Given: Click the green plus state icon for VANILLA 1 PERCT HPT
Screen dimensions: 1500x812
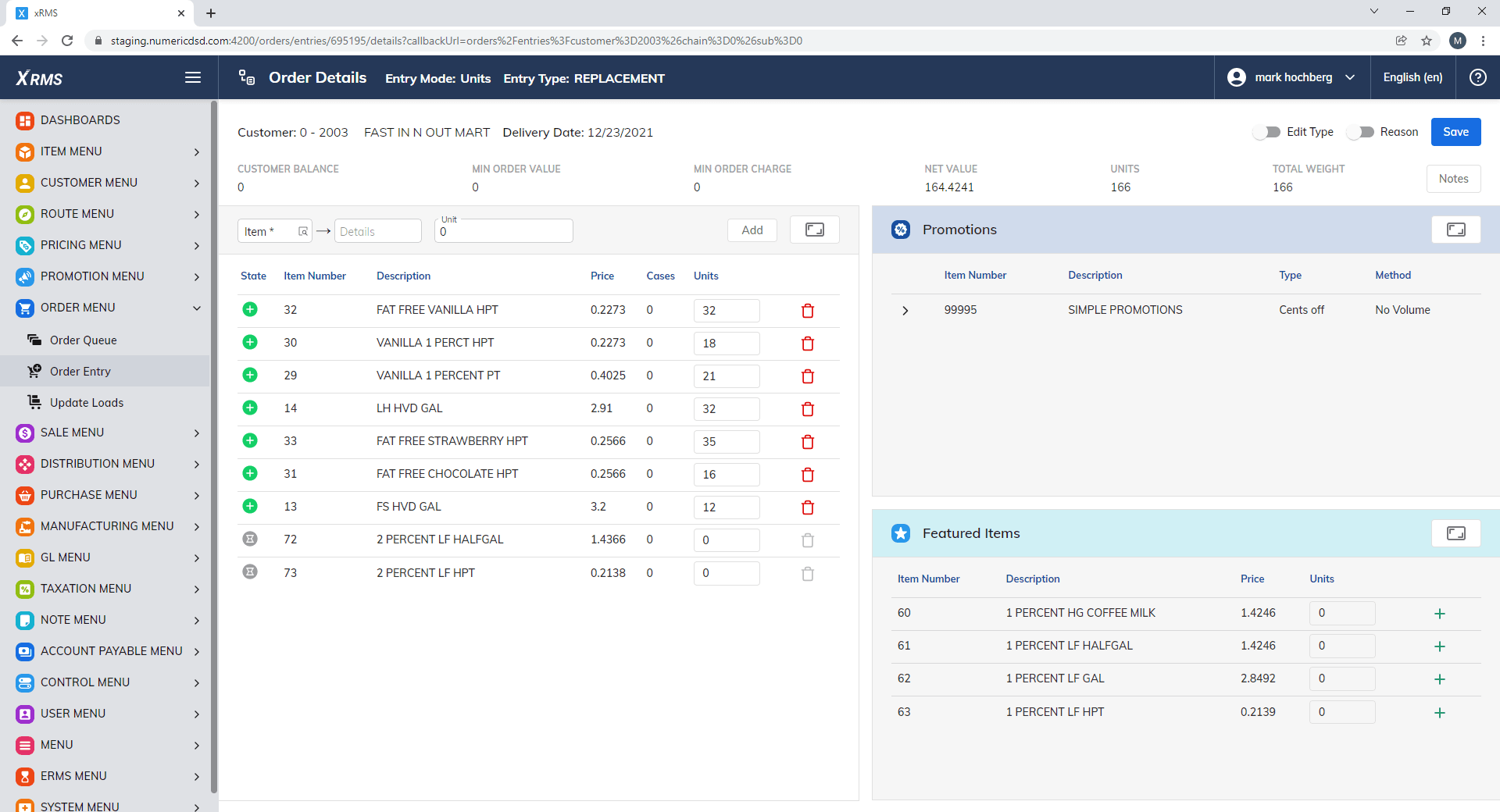Looking at the screenshot, I should tap(250, 343).
